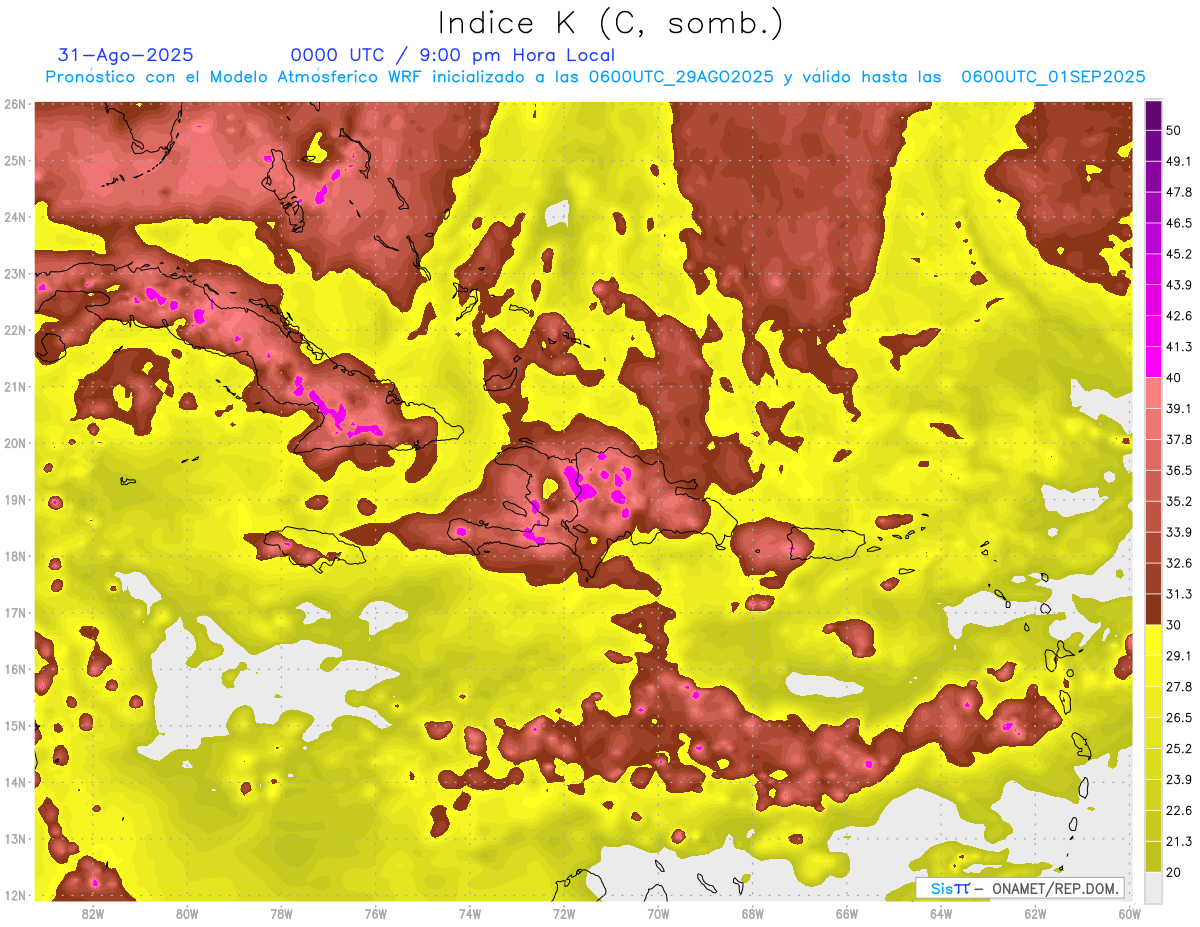Click the colorbar label "42.6"
The width and height of the screenshot is (1200, 927).
(1179, 316)
